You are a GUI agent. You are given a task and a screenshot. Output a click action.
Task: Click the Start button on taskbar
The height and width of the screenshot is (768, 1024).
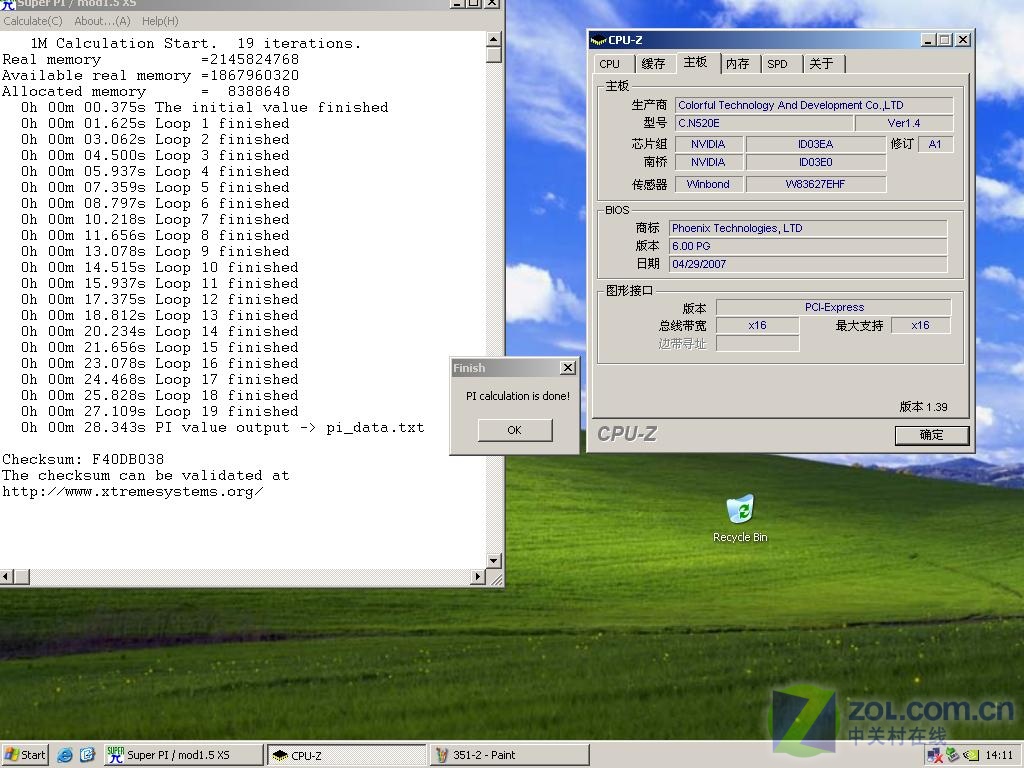25,755
